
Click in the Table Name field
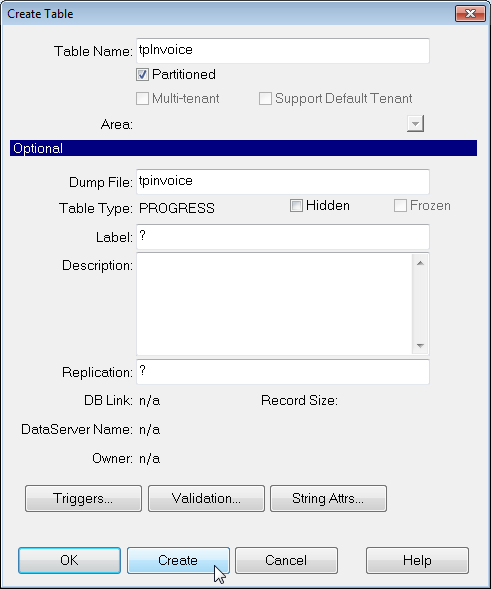tap(283, 51)
